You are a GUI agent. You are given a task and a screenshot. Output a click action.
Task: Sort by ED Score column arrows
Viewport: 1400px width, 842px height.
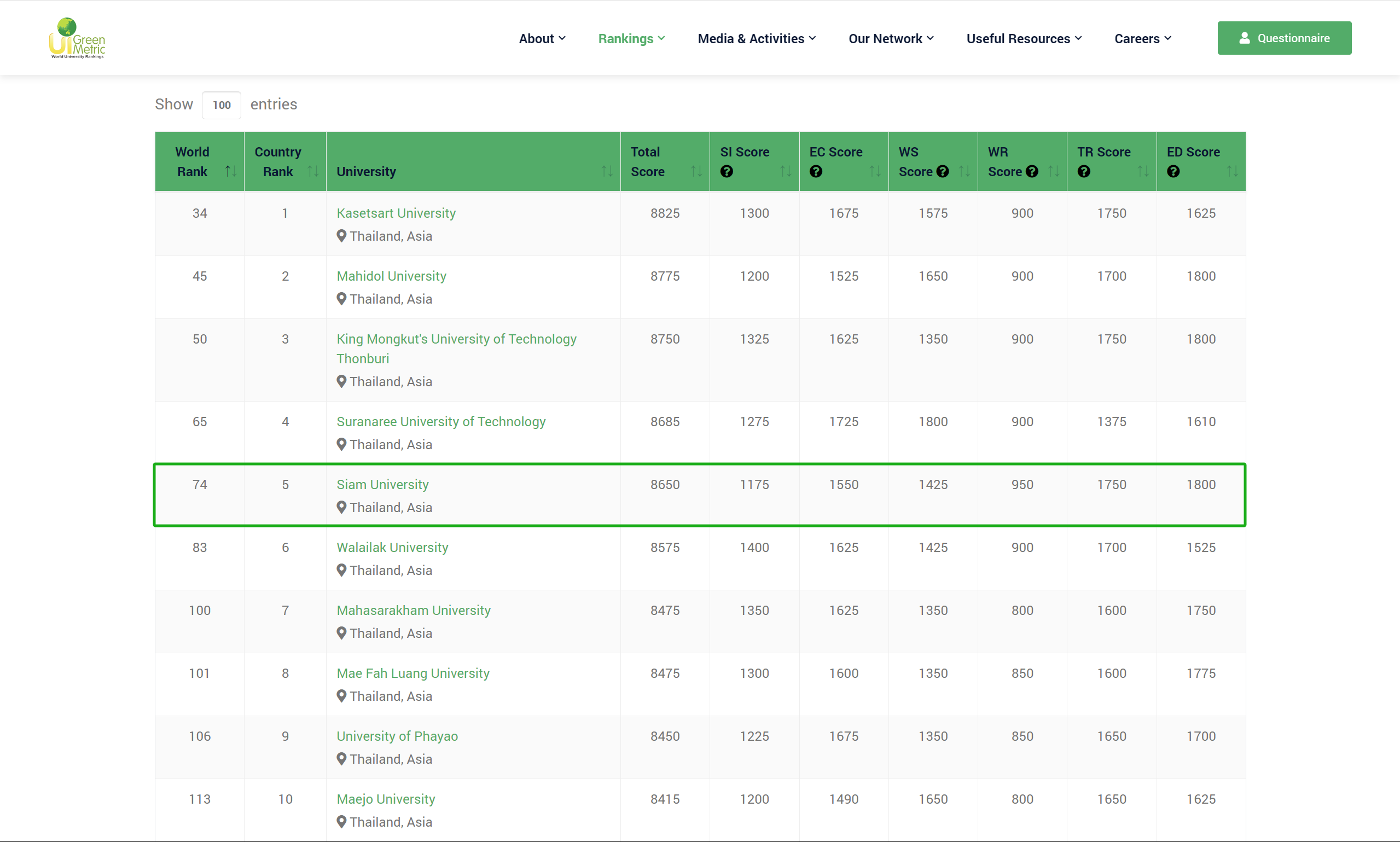1232,171
